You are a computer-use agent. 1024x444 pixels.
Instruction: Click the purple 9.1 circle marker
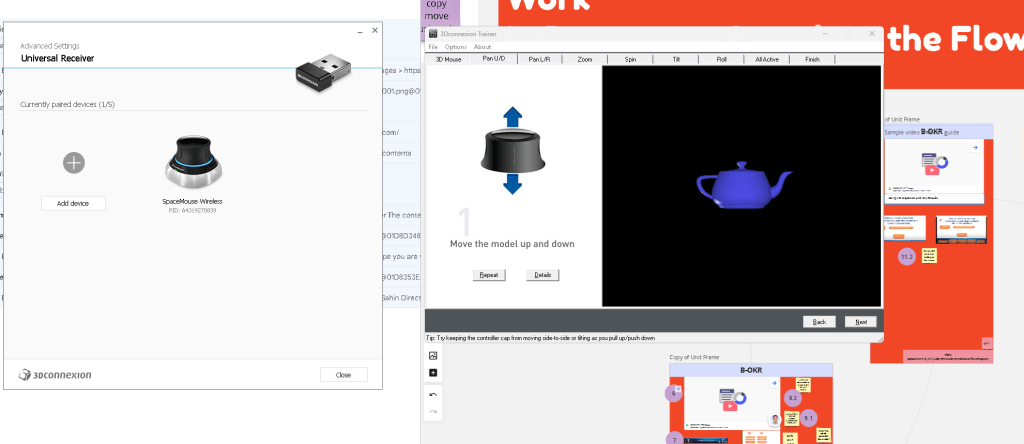coord(808,418)
